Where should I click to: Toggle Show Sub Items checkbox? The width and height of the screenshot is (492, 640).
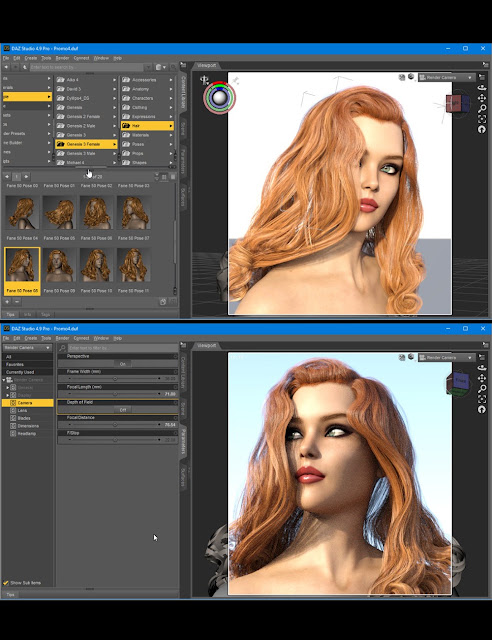pyautogui.click(x=6, y=582)
